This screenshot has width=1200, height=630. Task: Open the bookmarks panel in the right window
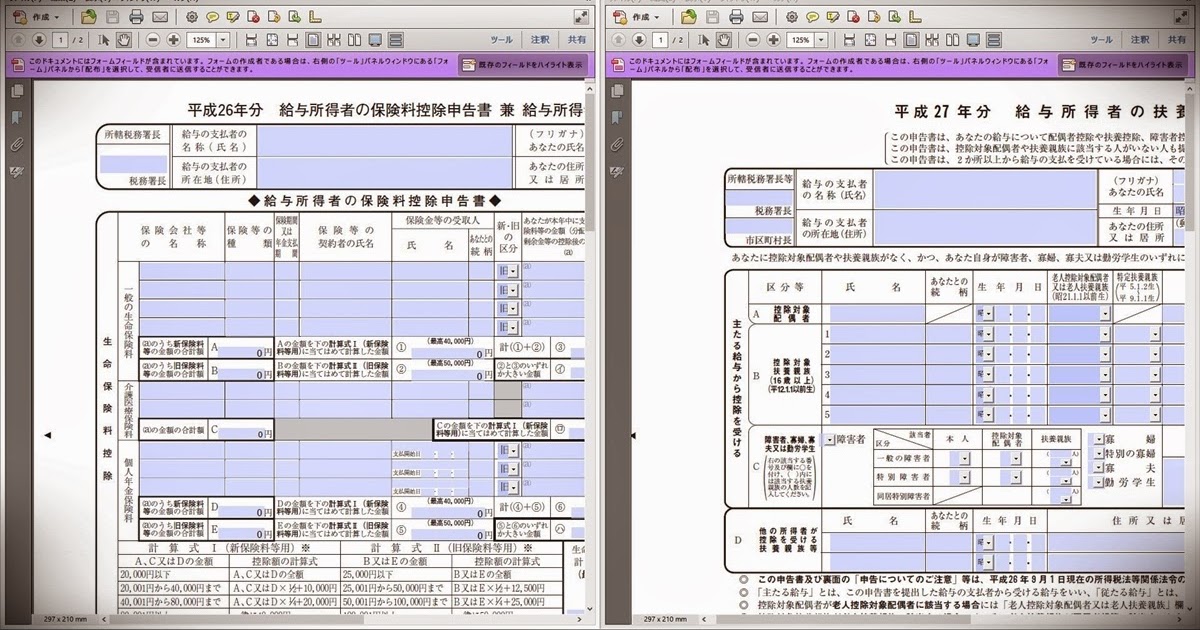click(615, 117)
